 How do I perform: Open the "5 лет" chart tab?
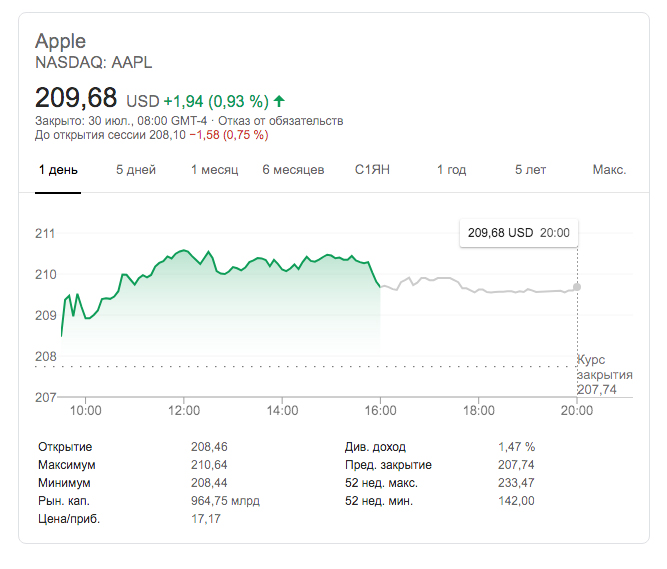(x=530, y=170)
